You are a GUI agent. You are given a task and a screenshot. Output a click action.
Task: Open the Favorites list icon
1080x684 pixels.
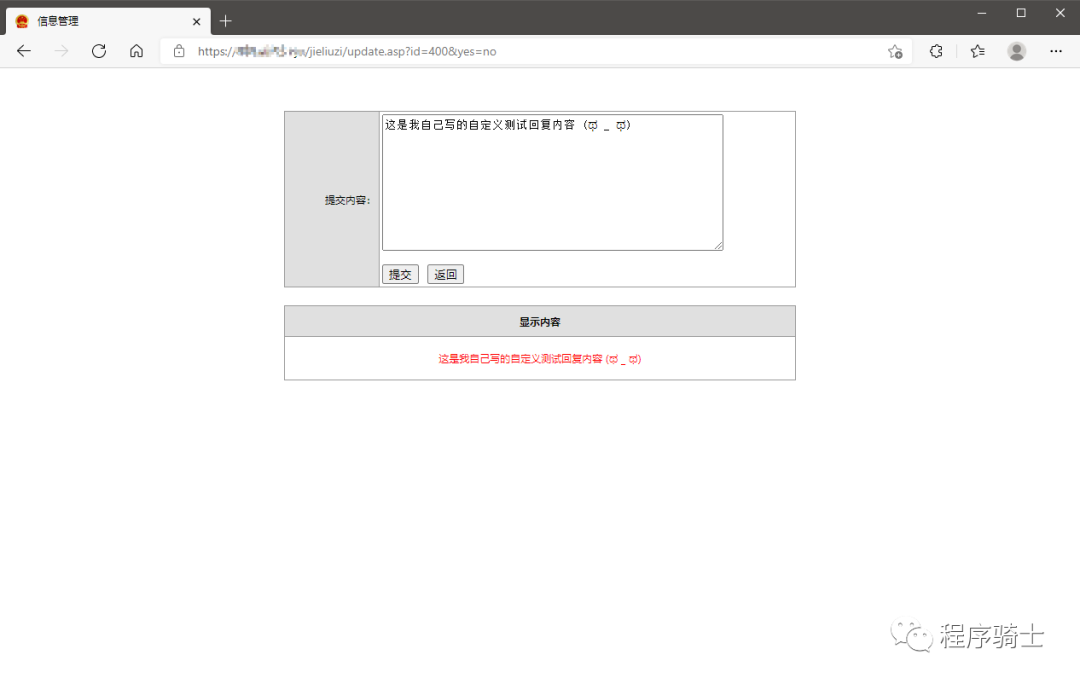click(977, 51)
